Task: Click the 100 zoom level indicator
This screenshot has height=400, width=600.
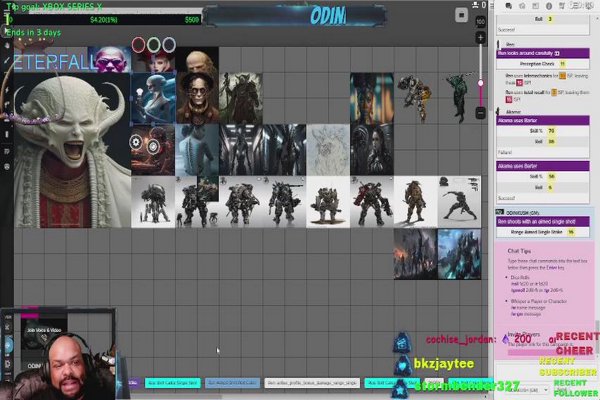Action: (x=480, y=21)
